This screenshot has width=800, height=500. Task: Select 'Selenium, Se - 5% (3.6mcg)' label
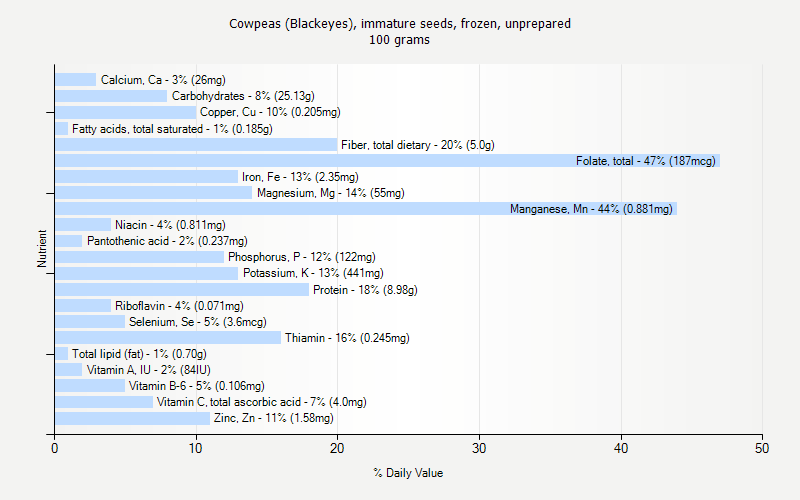point(198,321)
